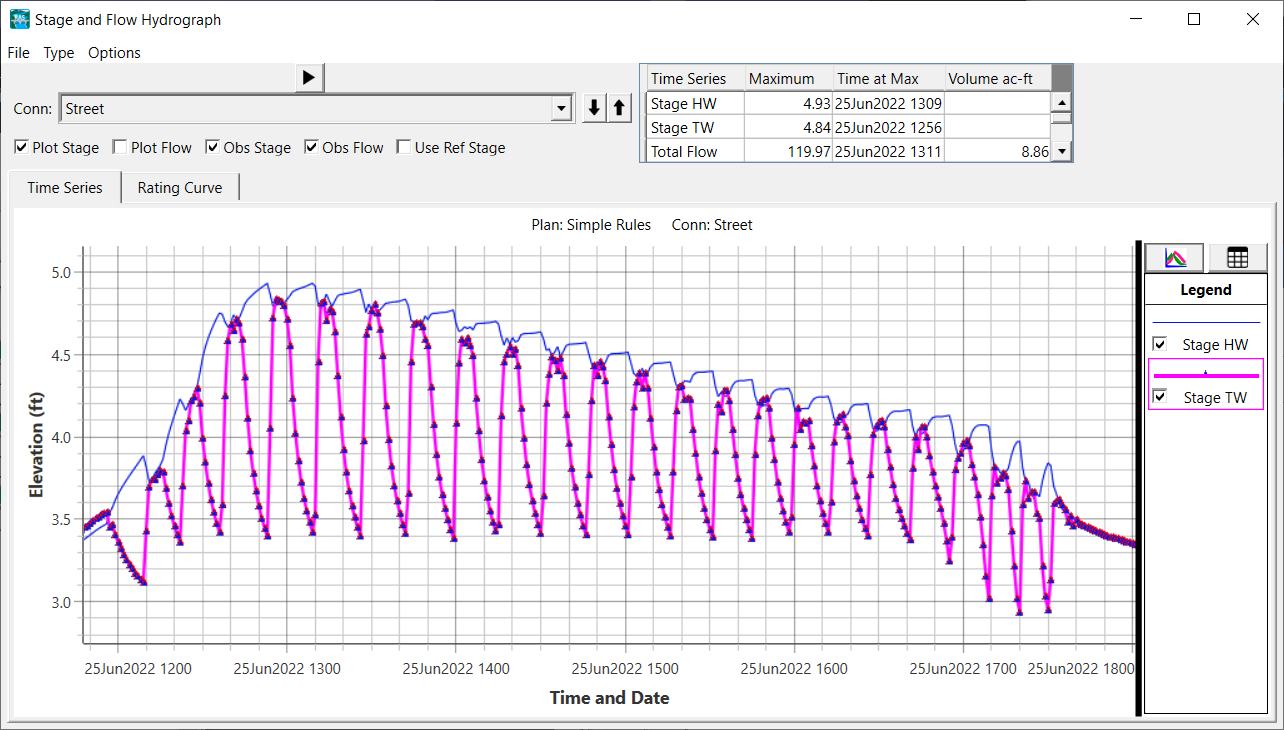The height and width of the screenshot is (730, 1284).
Task: Open the Type menu
Action: point(59,53)
